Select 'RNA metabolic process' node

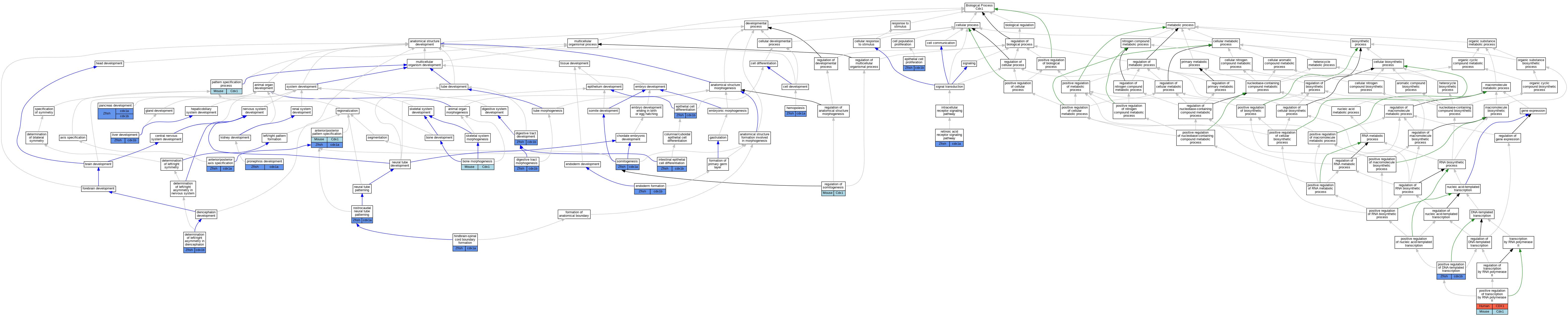point(1373,138)
